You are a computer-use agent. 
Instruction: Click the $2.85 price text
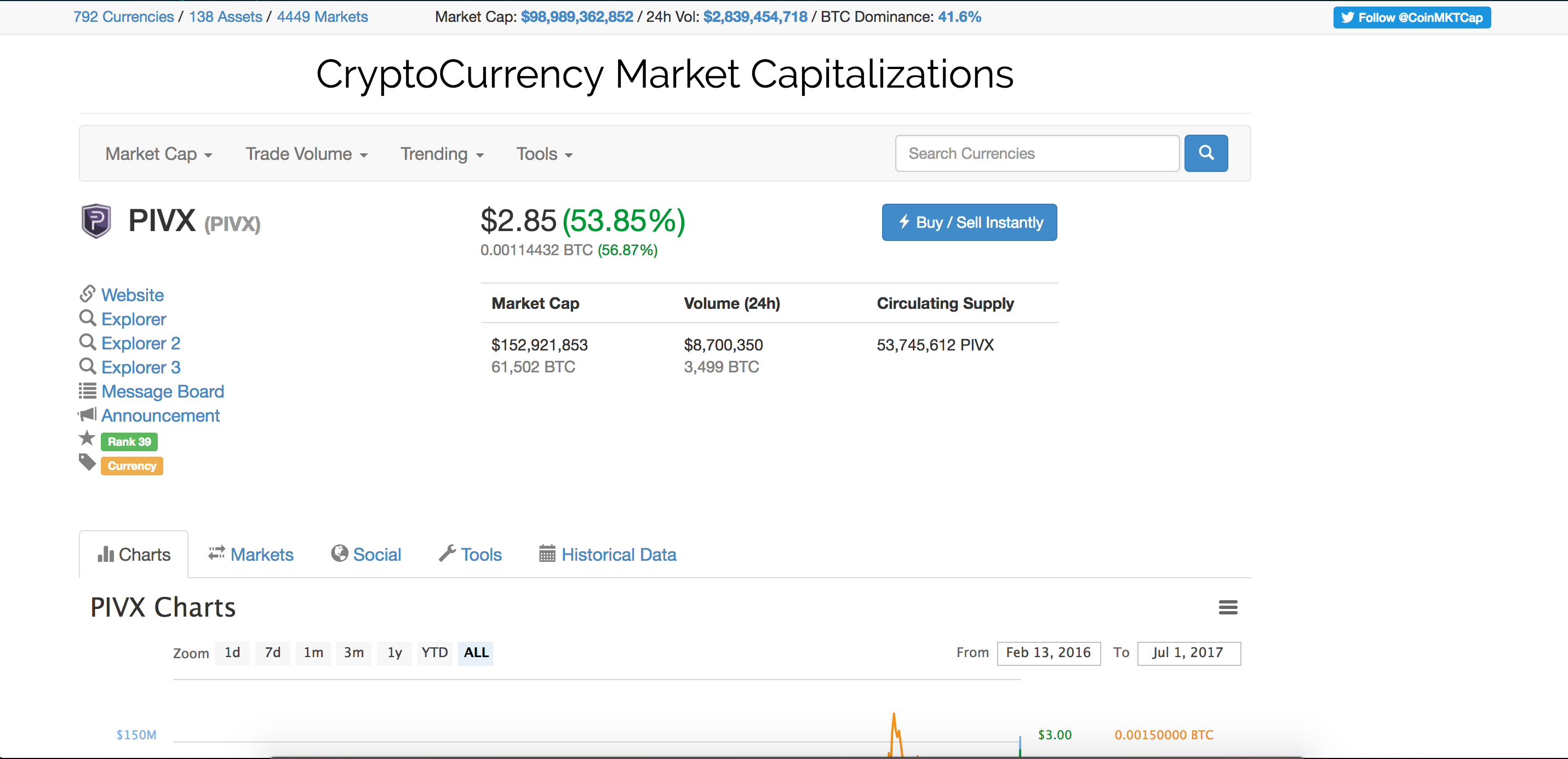click(518, 221)
